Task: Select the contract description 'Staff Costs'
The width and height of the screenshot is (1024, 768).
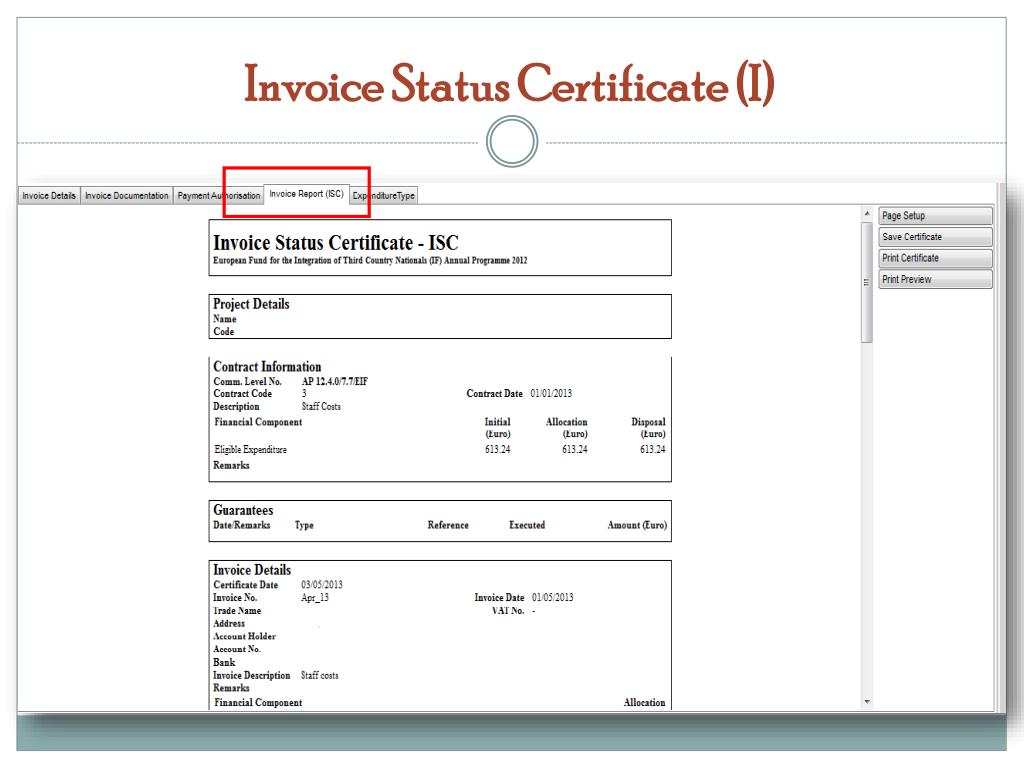Action: (x=321, y=406)
